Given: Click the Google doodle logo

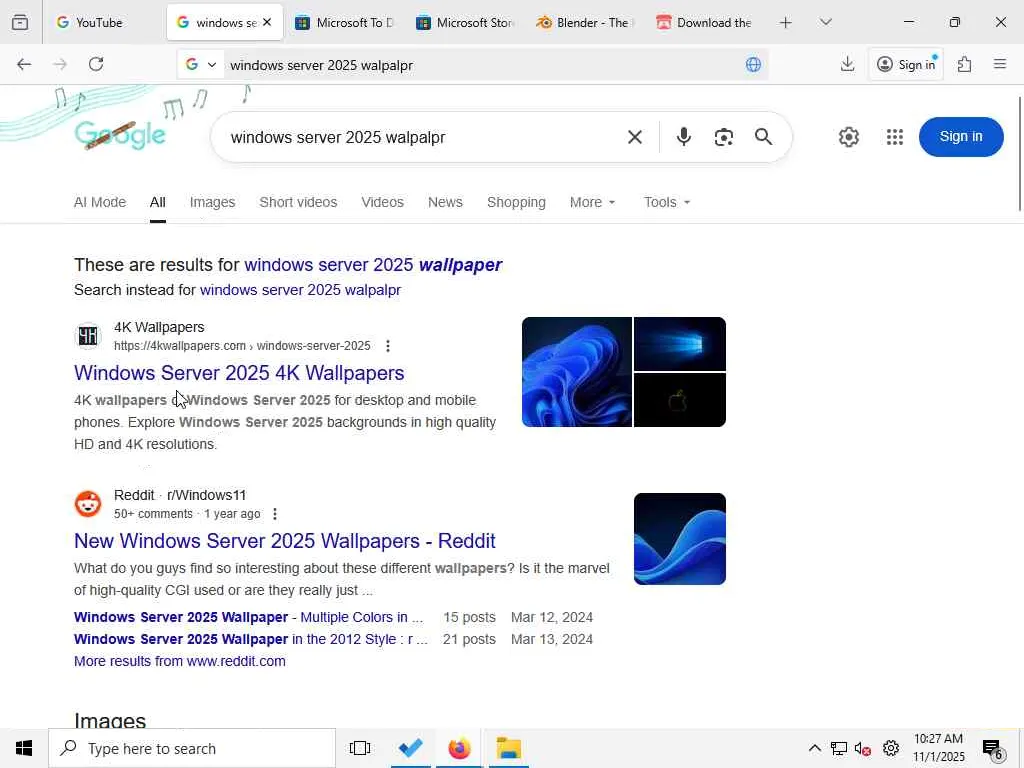Looking at the screenshot, I should 120,135.
